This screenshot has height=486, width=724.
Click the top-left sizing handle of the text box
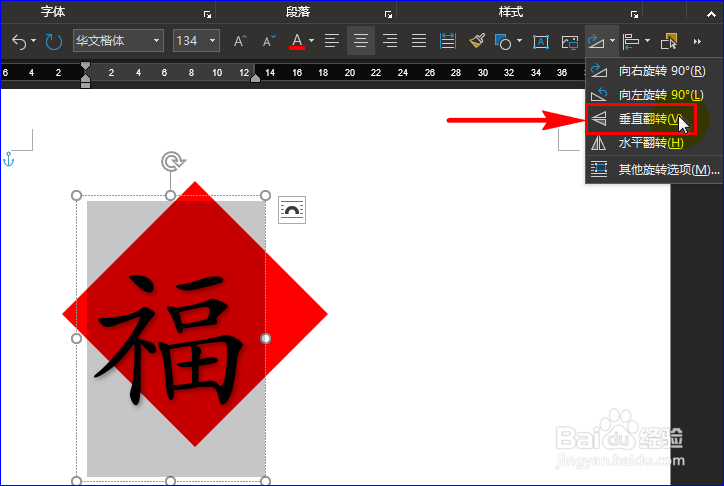(x=77, y=196)
